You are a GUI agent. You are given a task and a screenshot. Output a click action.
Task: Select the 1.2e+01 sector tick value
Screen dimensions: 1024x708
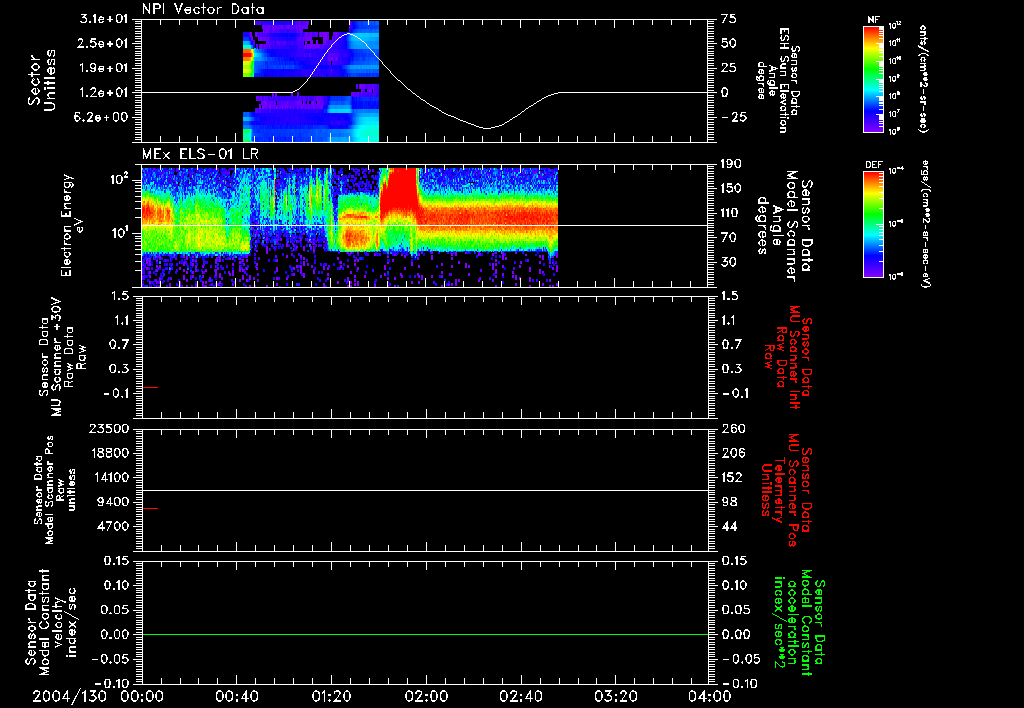(104, 93)
